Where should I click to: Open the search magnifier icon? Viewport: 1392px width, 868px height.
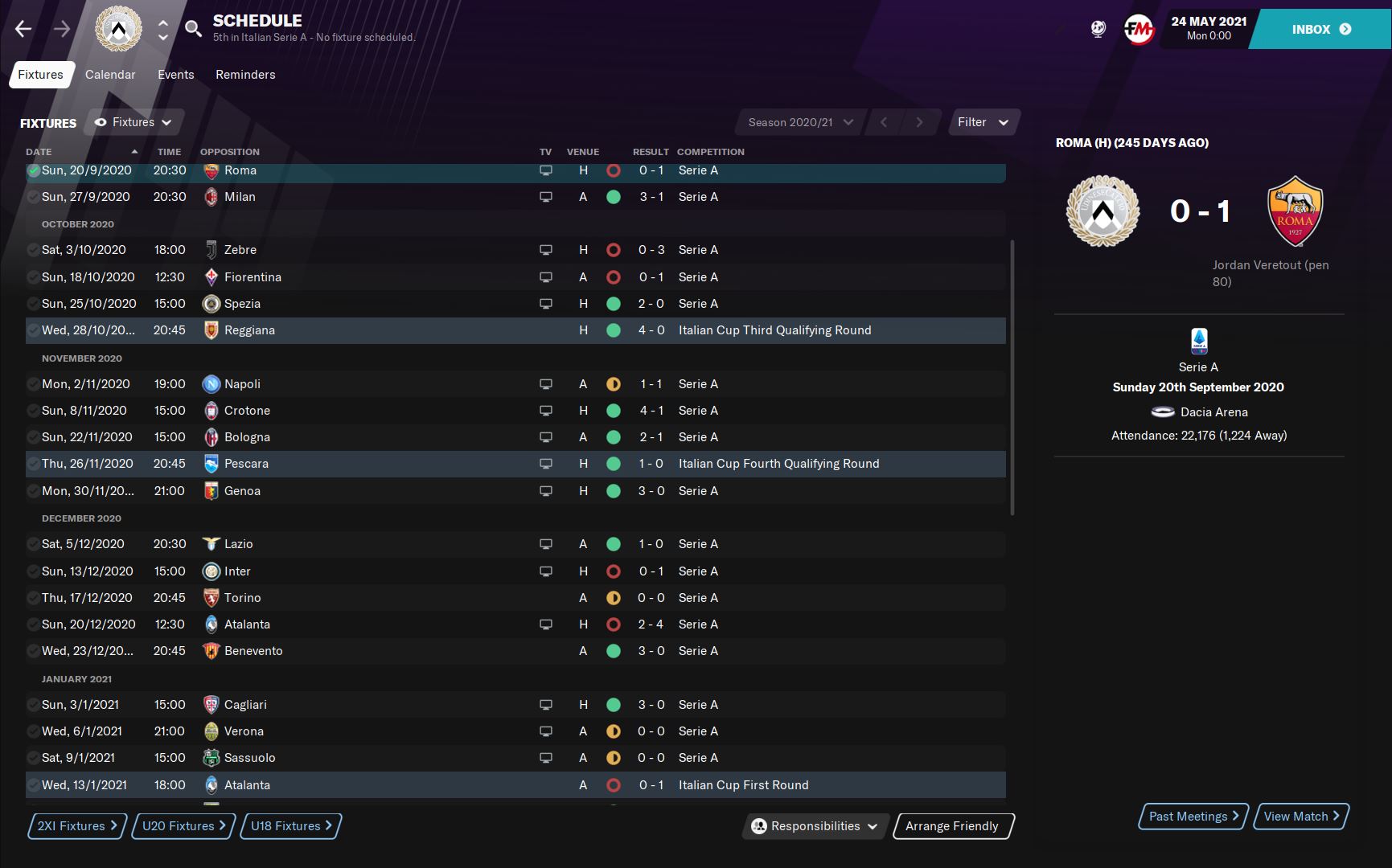(193, 30)
